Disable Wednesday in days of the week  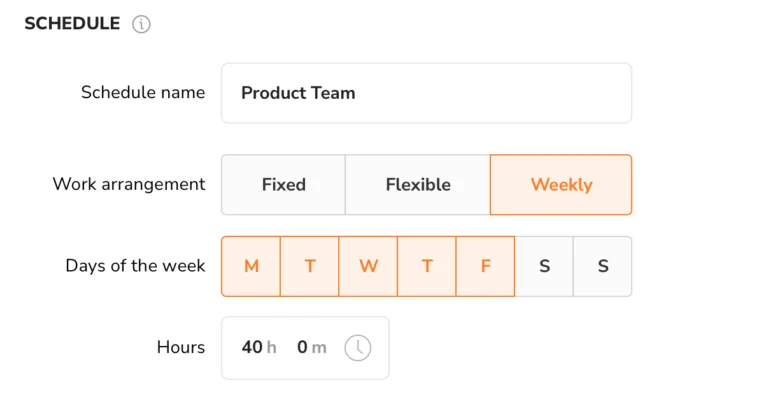[x=368, y=266]
